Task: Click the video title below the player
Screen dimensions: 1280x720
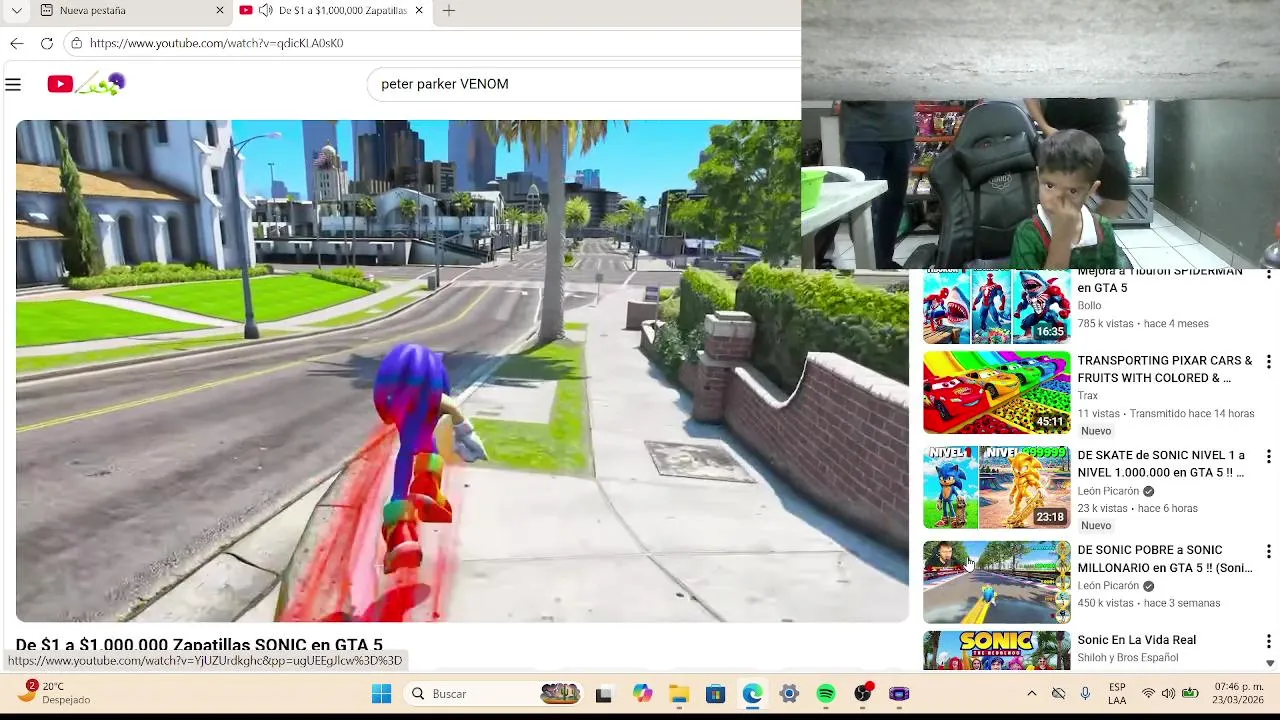Action: click(x=199, y=645)
